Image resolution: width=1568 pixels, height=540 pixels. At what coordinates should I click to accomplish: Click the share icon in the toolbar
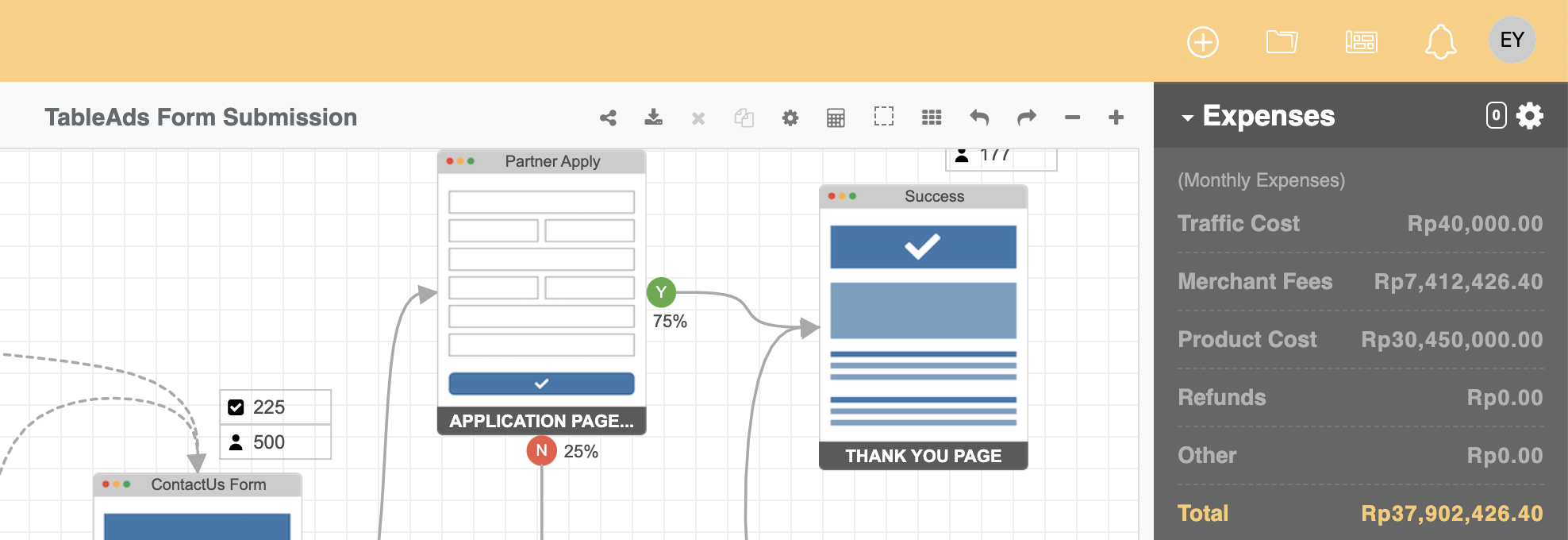tap(608, 118)
